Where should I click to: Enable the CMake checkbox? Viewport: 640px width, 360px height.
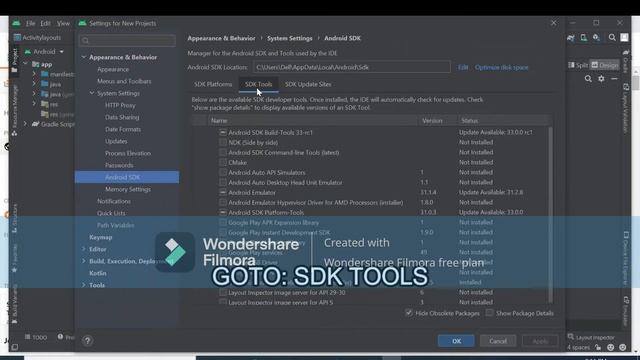pyautogui.click(x=222, y=162)
